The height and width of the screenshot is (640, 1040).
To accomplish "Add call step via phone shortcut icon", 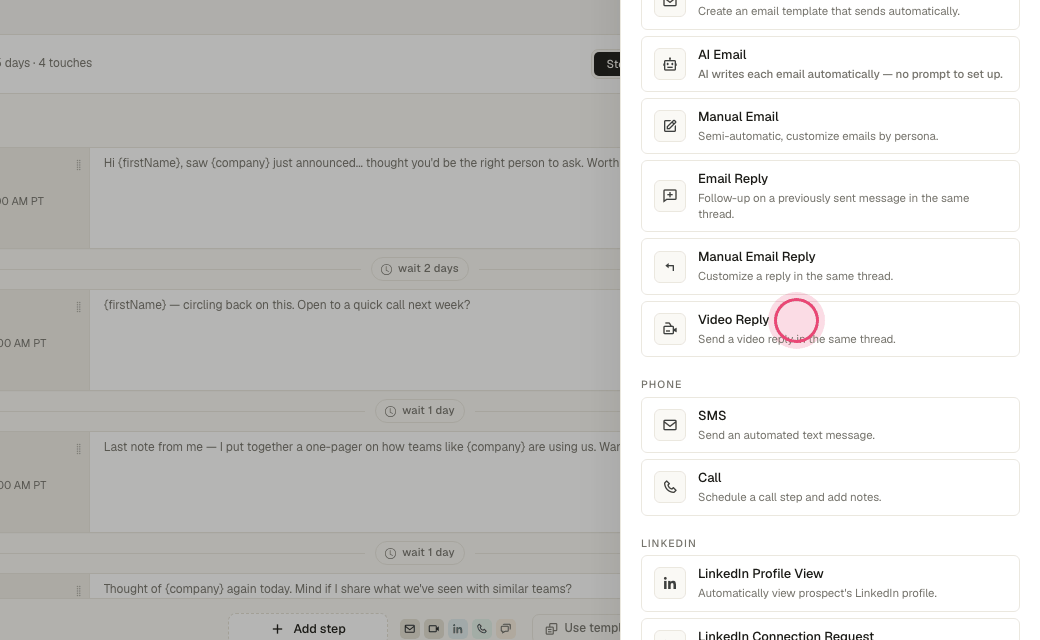I will click(x=482, y=629).
